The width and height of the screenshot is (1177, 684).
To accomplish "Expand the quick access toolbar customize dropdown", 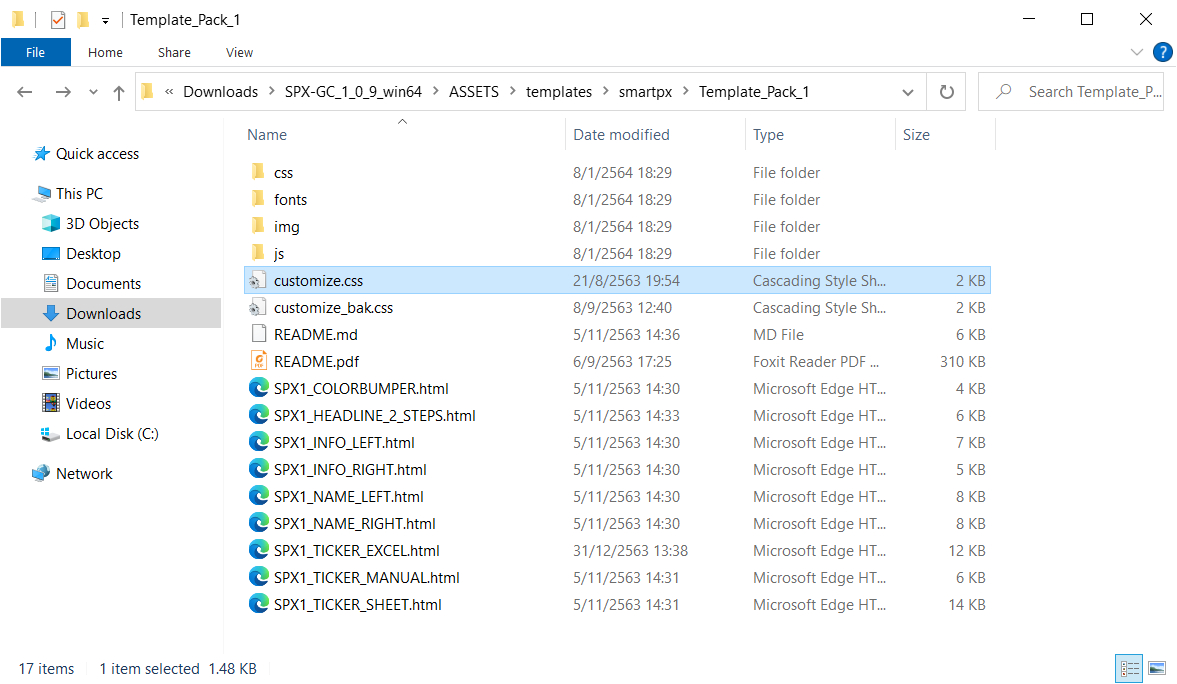I will coord(104,19).
